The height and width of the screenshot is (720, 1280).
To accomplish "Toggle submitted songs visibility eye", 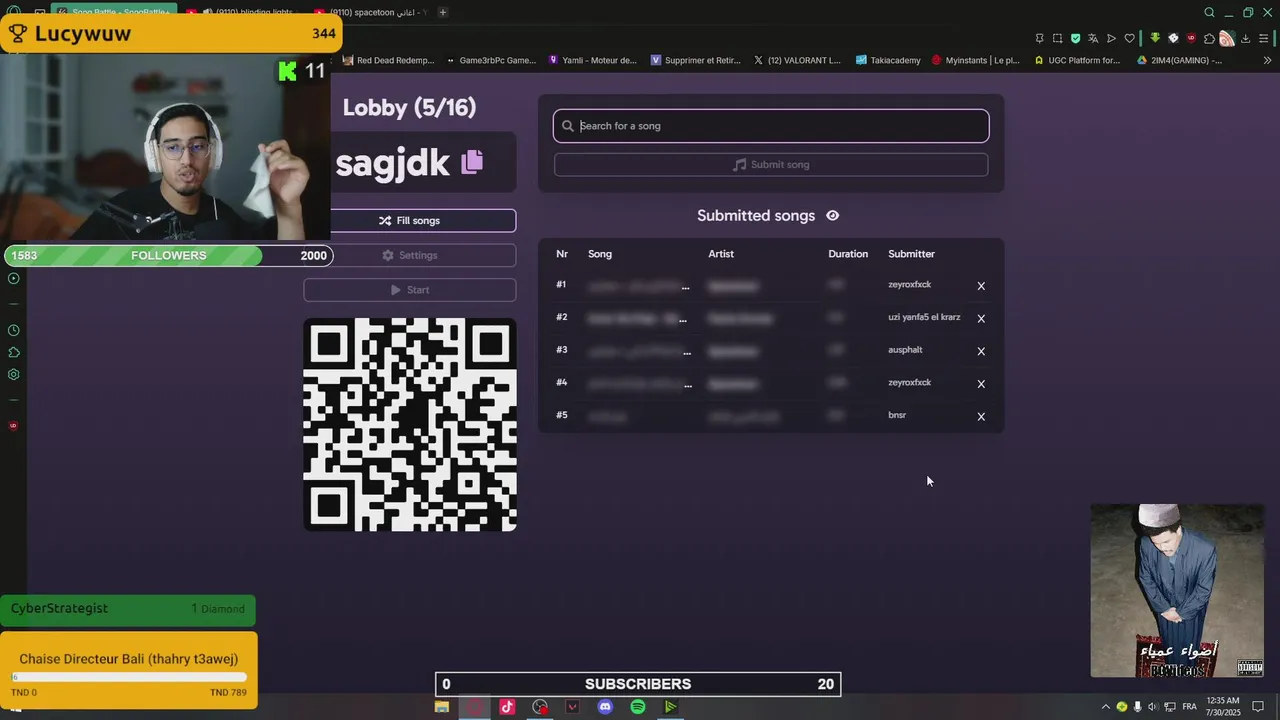I will (x=832, y=215).
